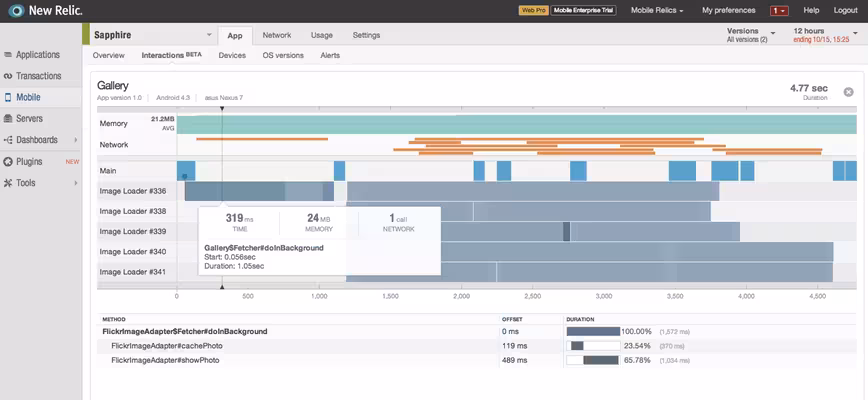The image size is (868, 400).
Task: Click the 319 ms TIME tooltip value
Action: point(240,219)
